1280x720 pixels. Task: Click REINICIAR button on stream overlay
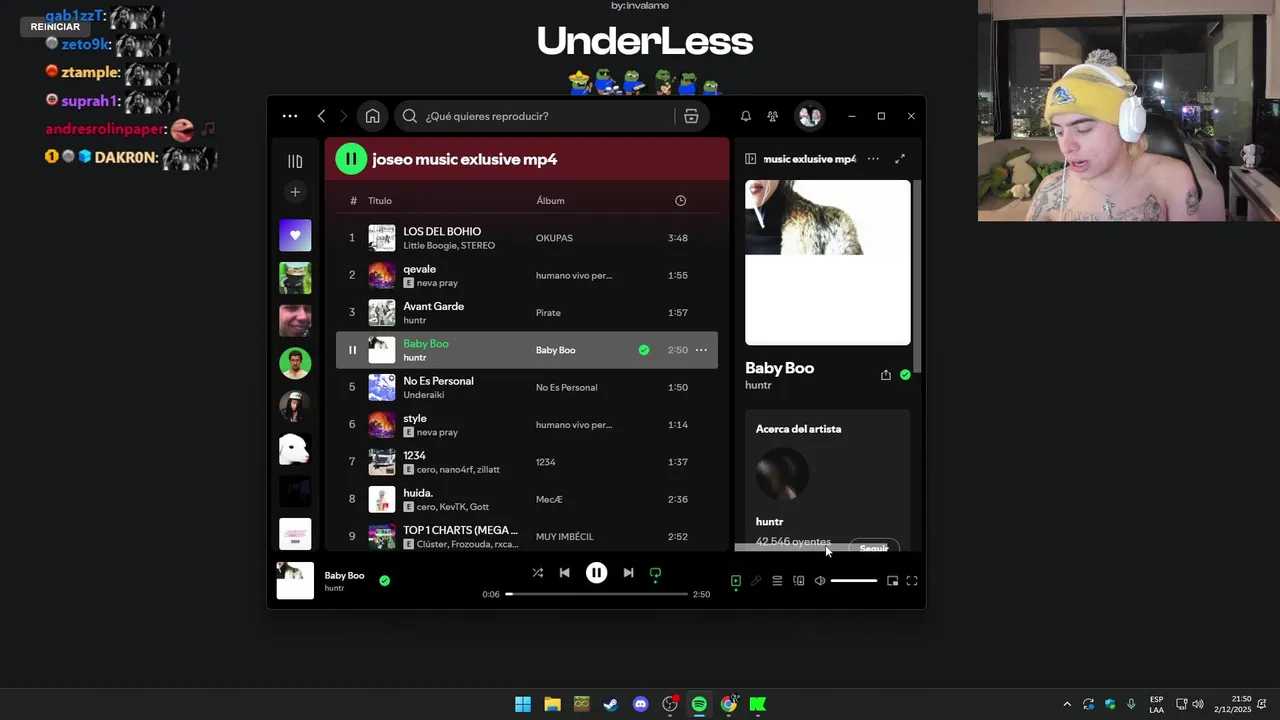point(55,27)
